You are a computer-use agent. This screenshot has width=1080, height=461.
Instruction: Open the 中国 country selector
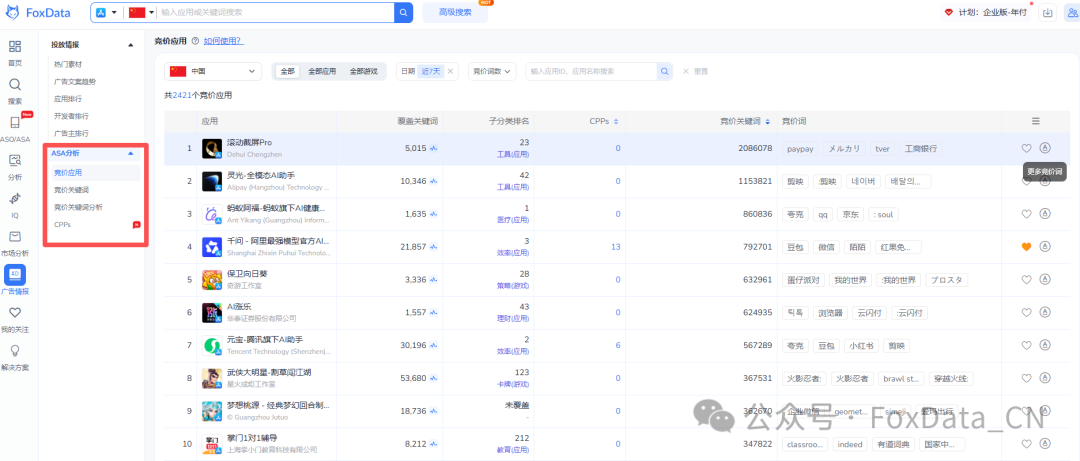coord(213,71)
